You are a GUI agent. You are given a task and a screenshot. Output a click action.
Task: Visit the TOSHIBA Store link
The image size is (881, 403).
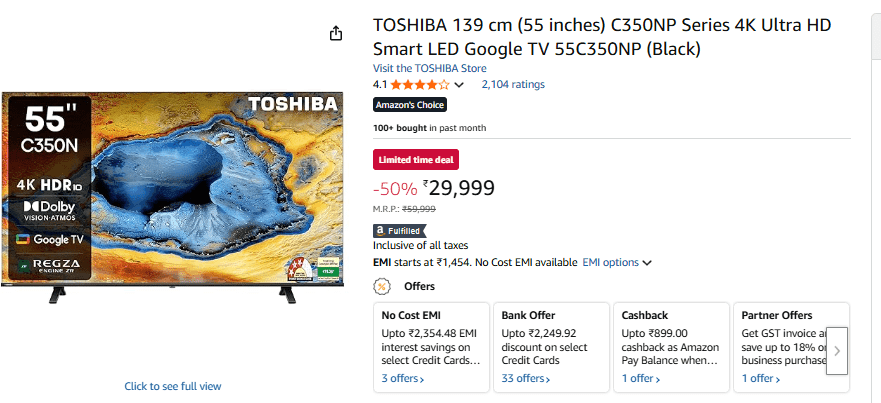point(430,68)
